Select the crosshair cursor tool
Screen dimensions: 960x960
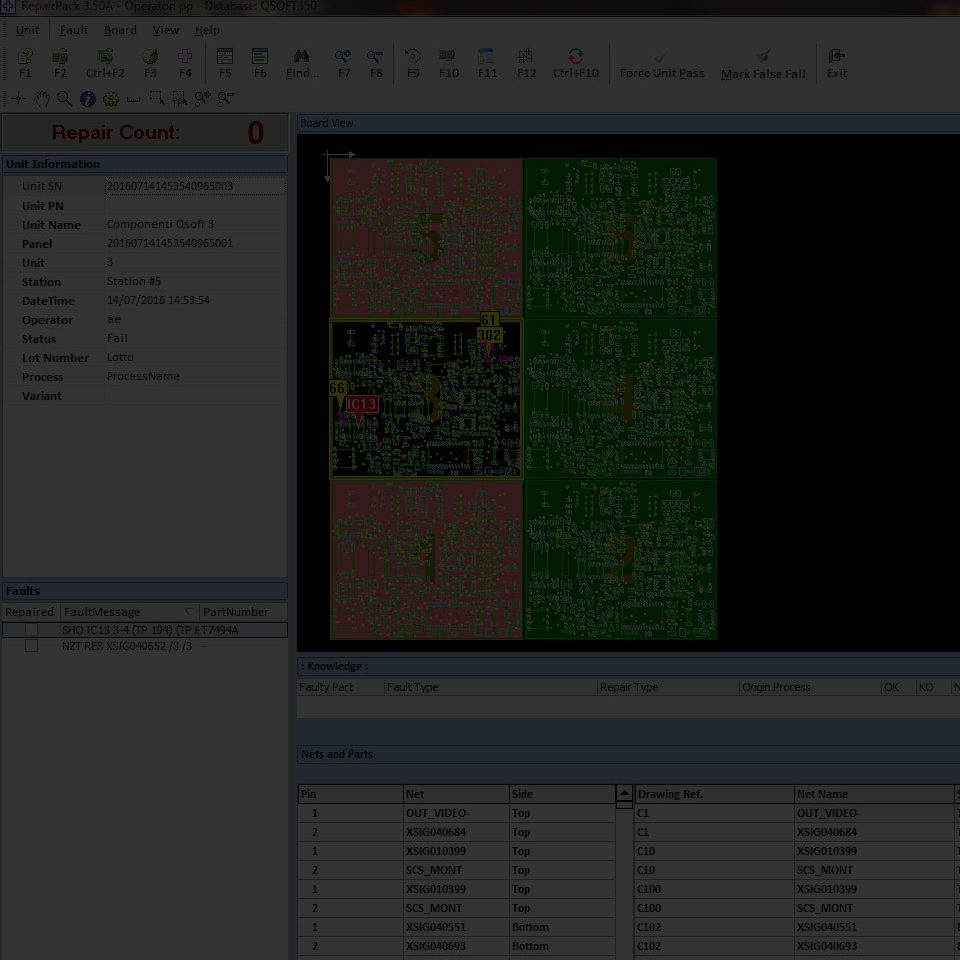[18, 99]
